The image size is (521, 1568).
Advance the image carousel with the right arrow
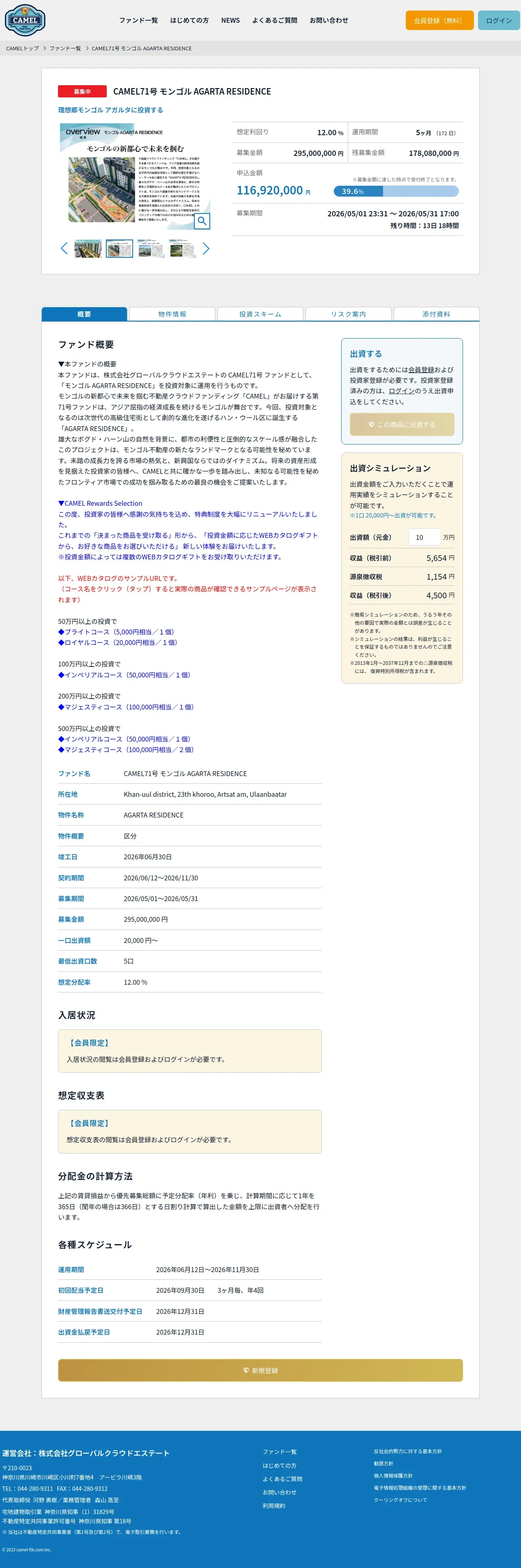coord(206,248)
